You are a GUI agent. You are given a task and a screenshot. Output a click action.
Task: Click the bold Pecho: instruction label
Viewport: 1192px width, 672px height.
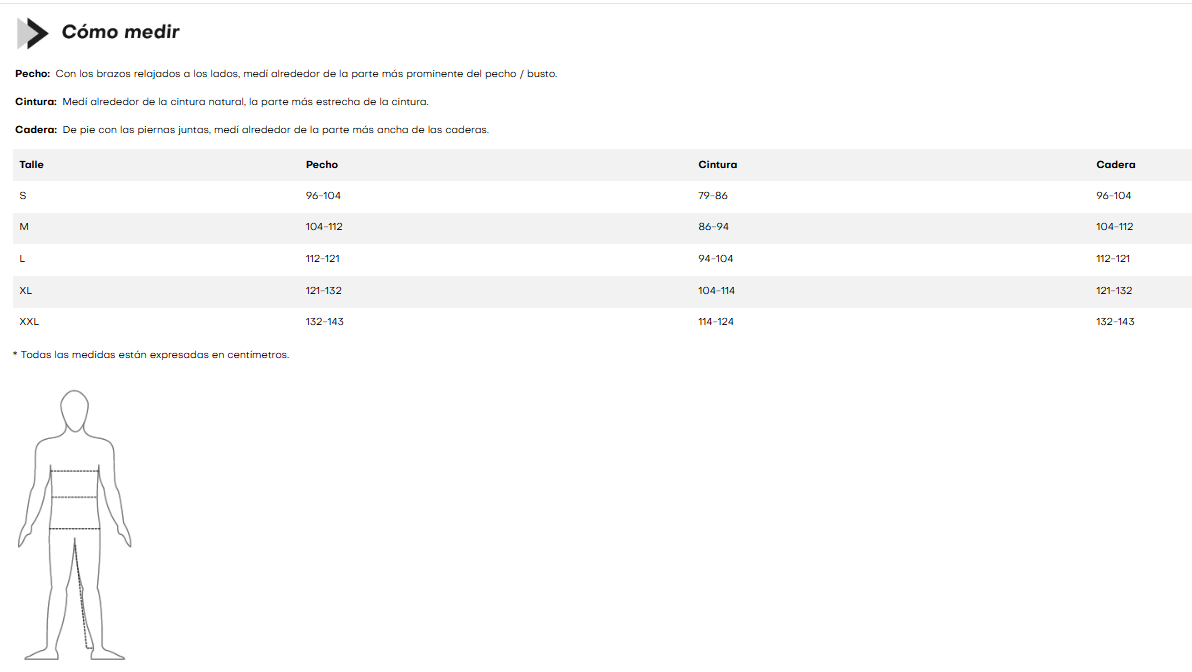click(x=33, y=74)
